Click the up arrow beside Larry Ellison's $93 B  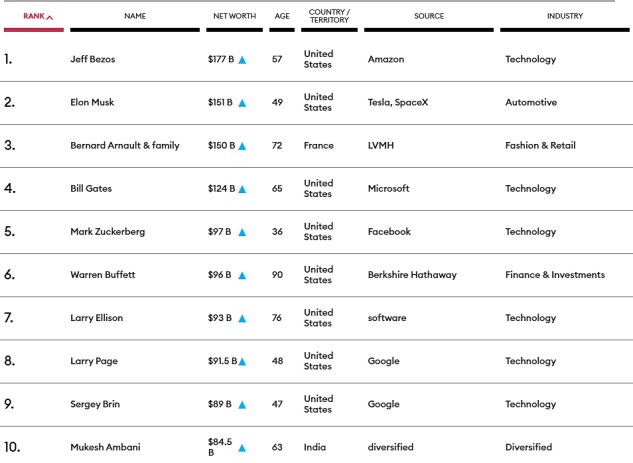click(242, 318)
